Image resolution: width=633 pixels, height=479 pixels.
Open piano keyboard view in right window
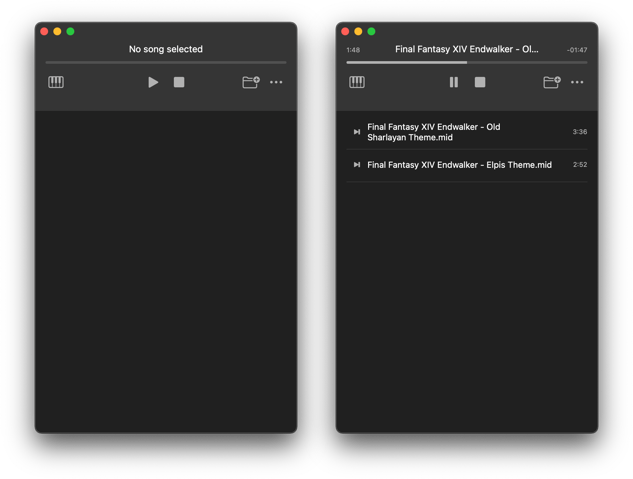357,82
